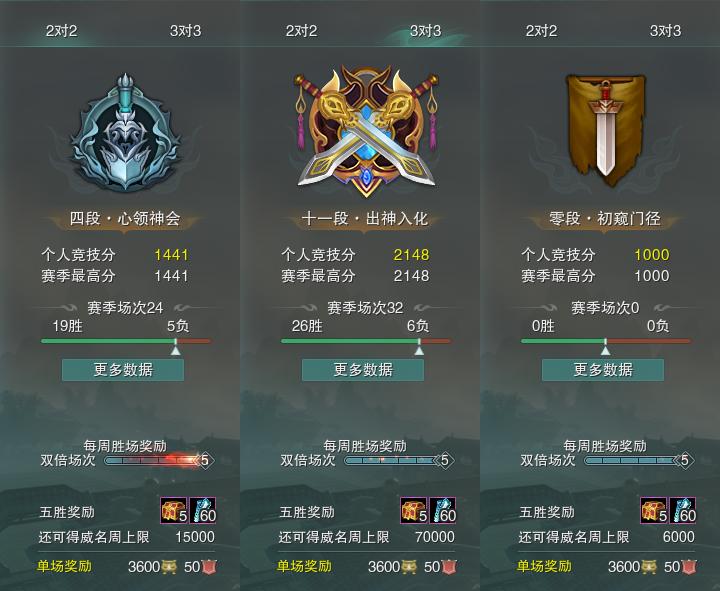The image size is (720, 591).
Task: Click the eleventh-rank crossed swords emblem
Action: (366, 131)
